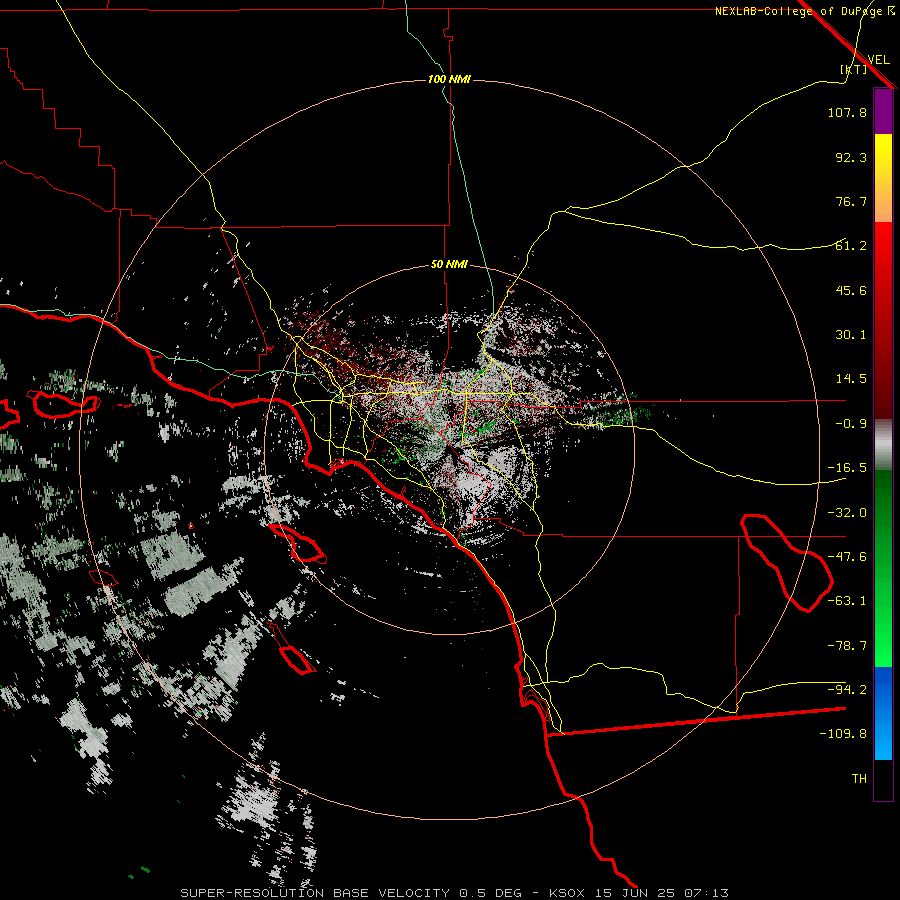This screenshot has width=900, height=900.
Task: Click the -47.6 velocity legend value
Action: pyautogui.click(x=847, y=557)
